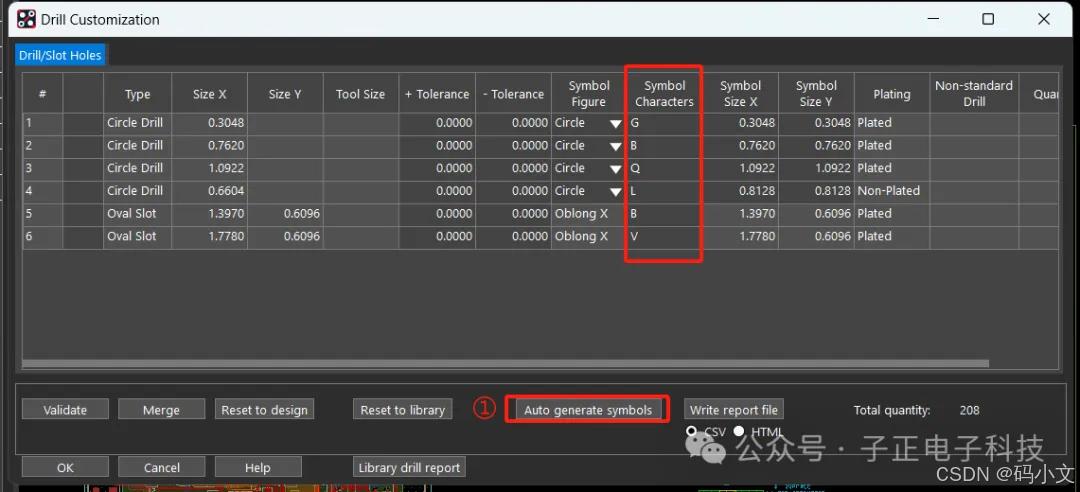Click the Help button
This screenshot has height=492, width=1080.
258,467
